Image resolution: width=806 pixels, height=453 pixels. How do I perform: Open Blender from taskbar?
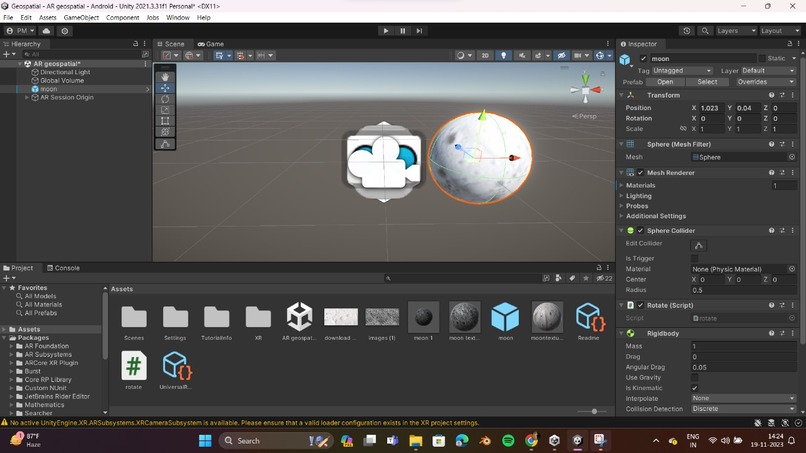485,441
